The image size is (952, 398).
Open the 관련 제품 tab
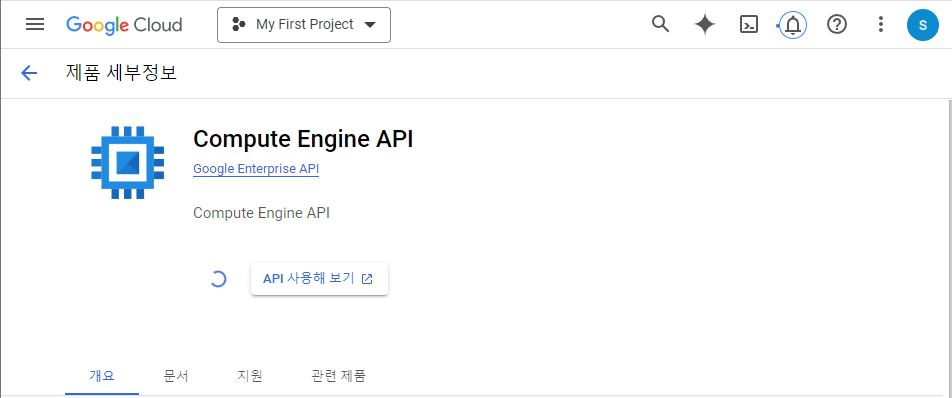pyautogui.click(x=338, y=376)
